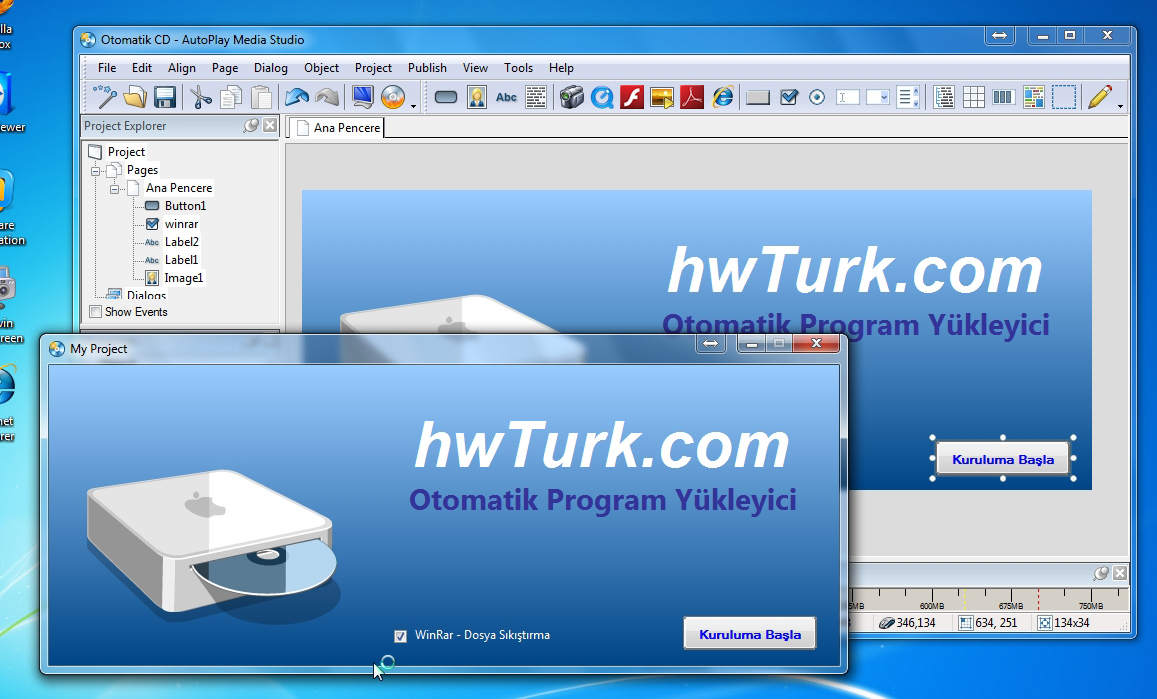Image resolution: width=1157 pixels, height=699 pixels.
Task: Insert ListBox object icon
Action: (908, 97)
